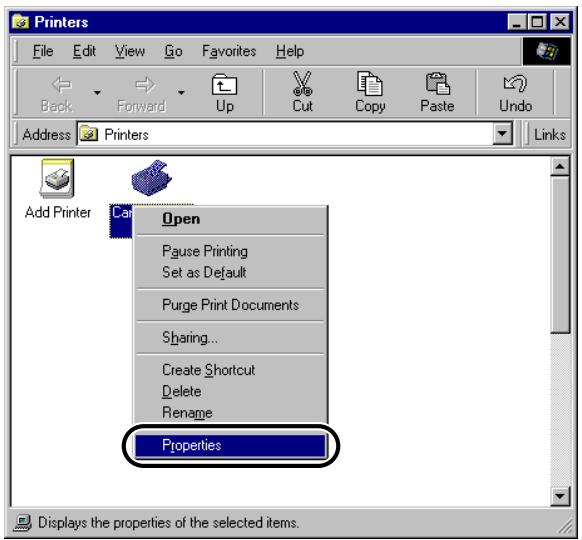Click the Printers folder icon in title bar
The image size is (582, 540).
(21, 22)
